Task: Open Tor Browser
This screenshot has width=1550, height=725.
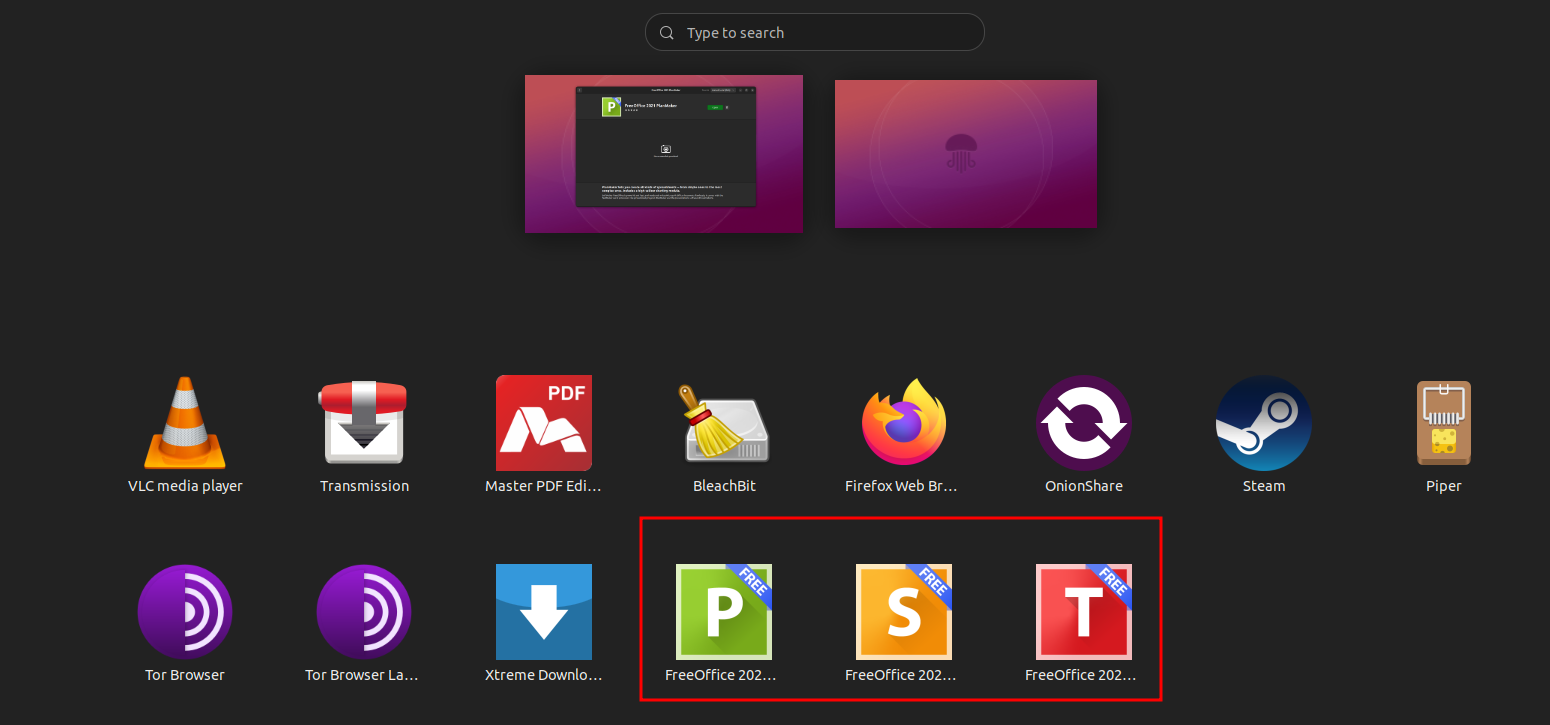Action: click(x=185, y=612)
